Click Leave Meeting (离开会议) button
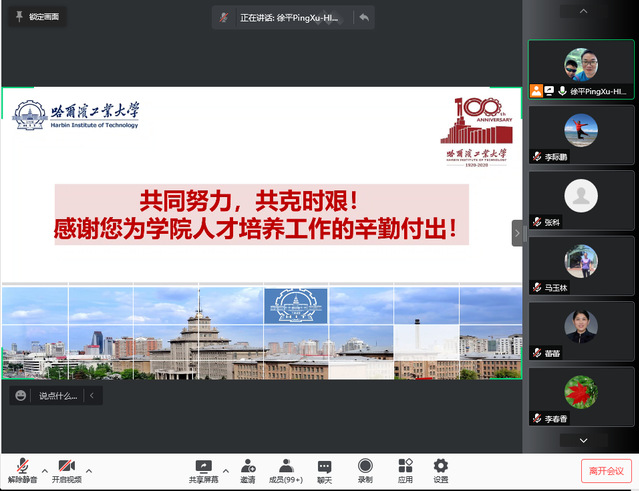Image resolution: width=639 pixels, height=491 pixels. (x=606, y=471)
